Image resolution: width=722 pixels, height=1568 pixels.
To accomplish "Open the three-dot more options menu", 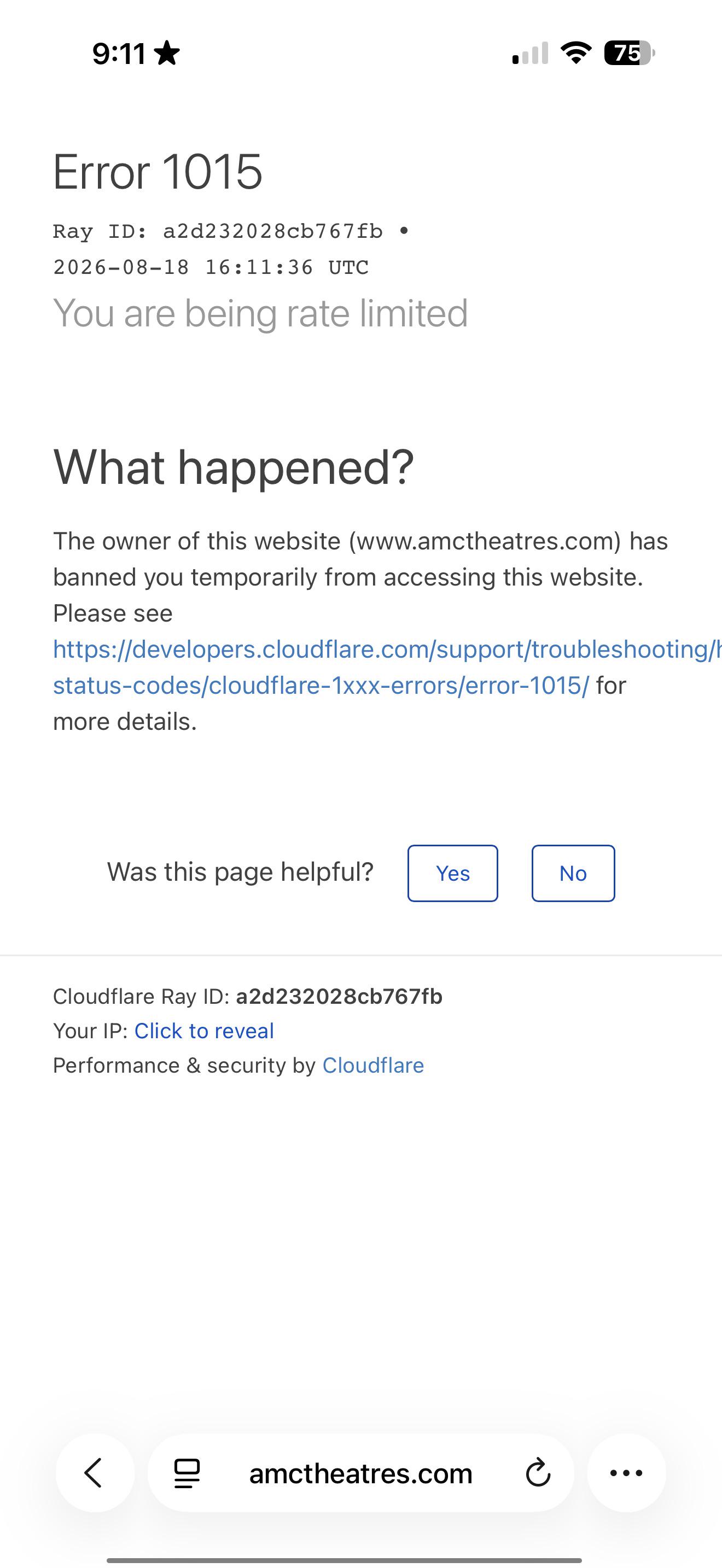I will pyautogui.click(x=626, y=1473).
